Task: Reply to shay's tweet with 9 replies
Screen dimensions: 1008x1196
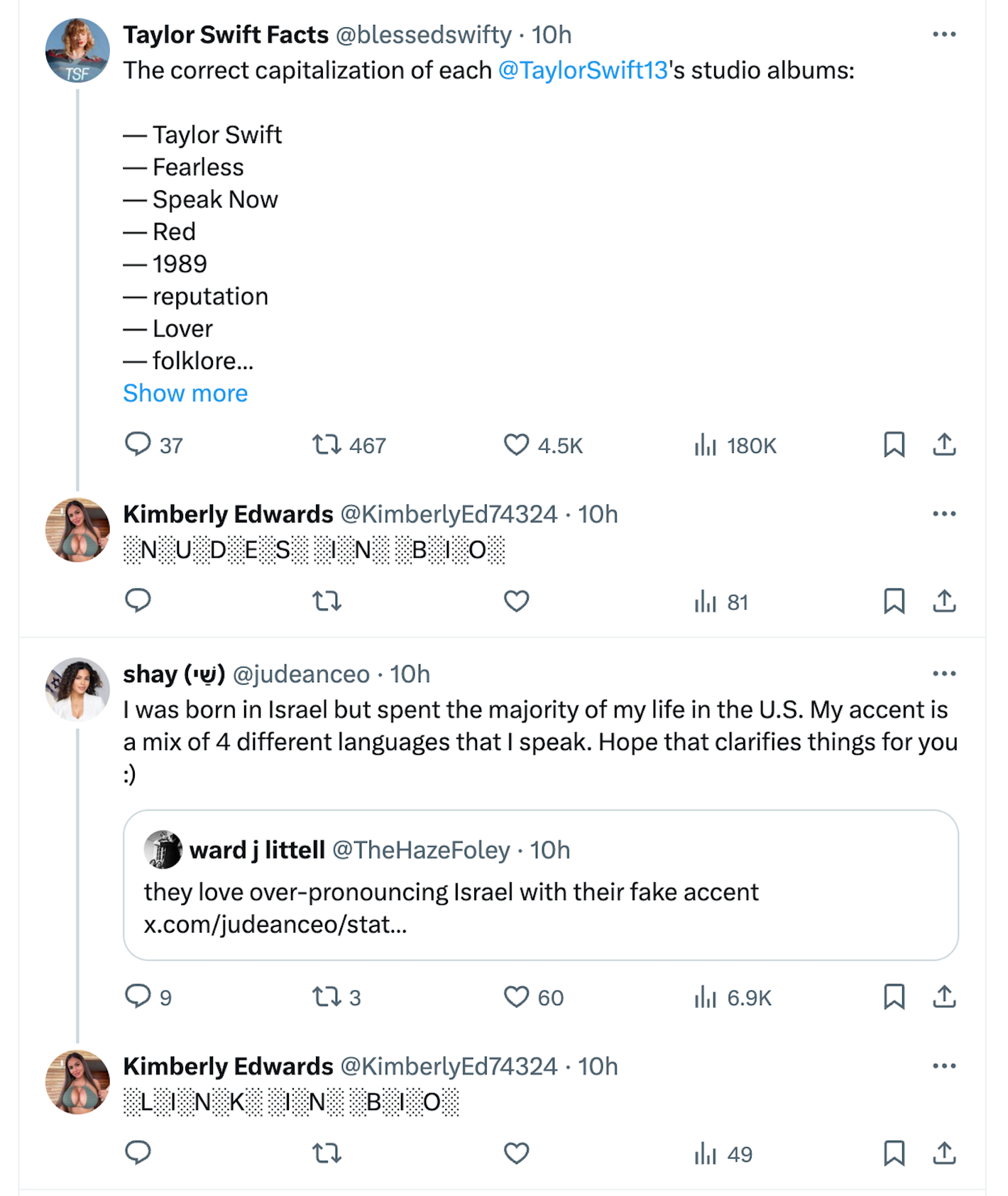Action: point(138,997)
